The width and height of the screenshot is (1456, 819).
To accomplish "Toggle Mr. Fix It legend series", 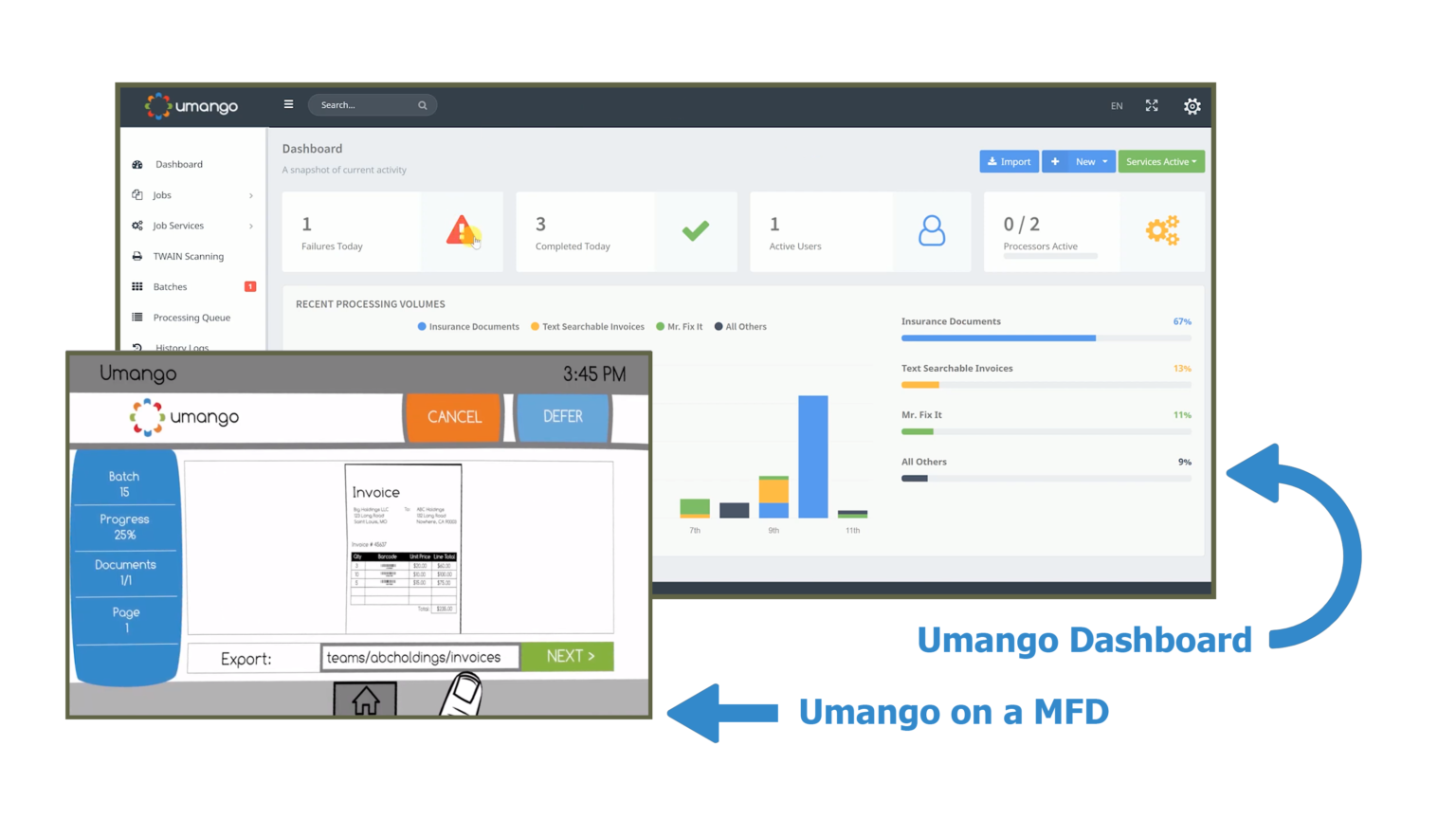I will click(679, 327).
